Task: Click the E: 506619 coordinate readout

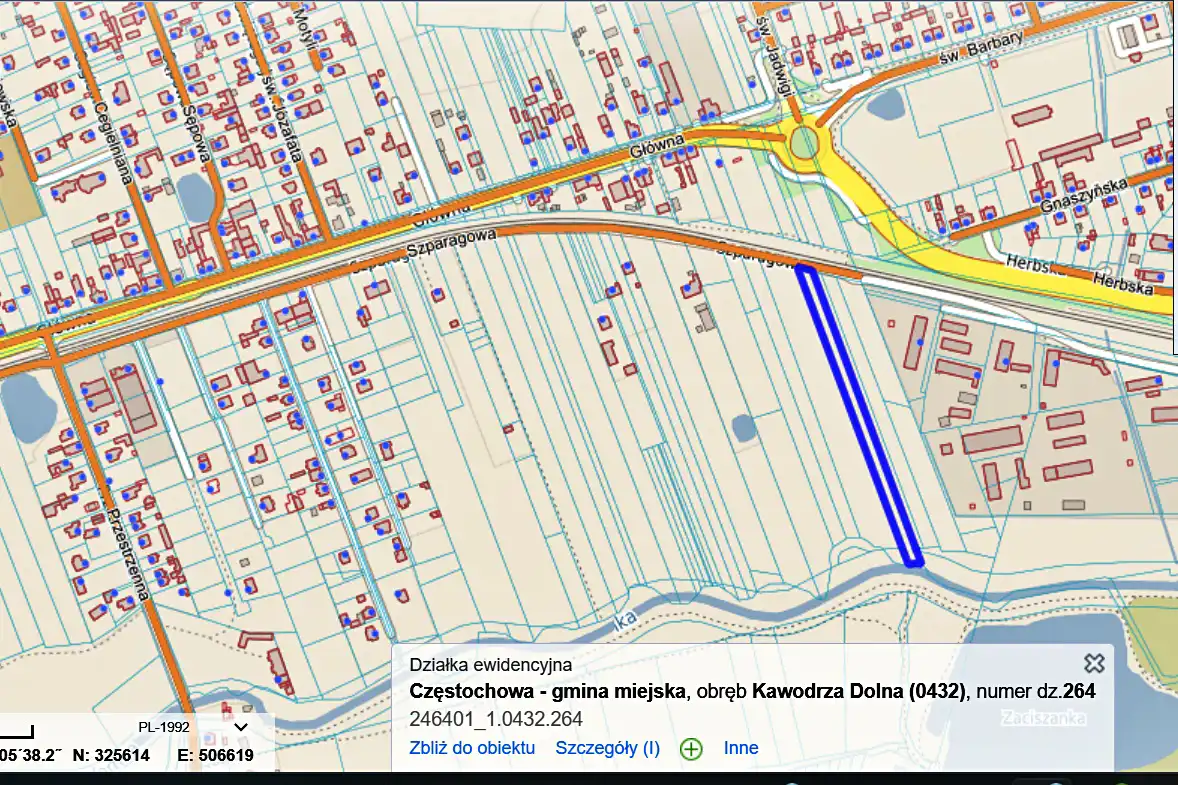Action: tap(215, 756)
